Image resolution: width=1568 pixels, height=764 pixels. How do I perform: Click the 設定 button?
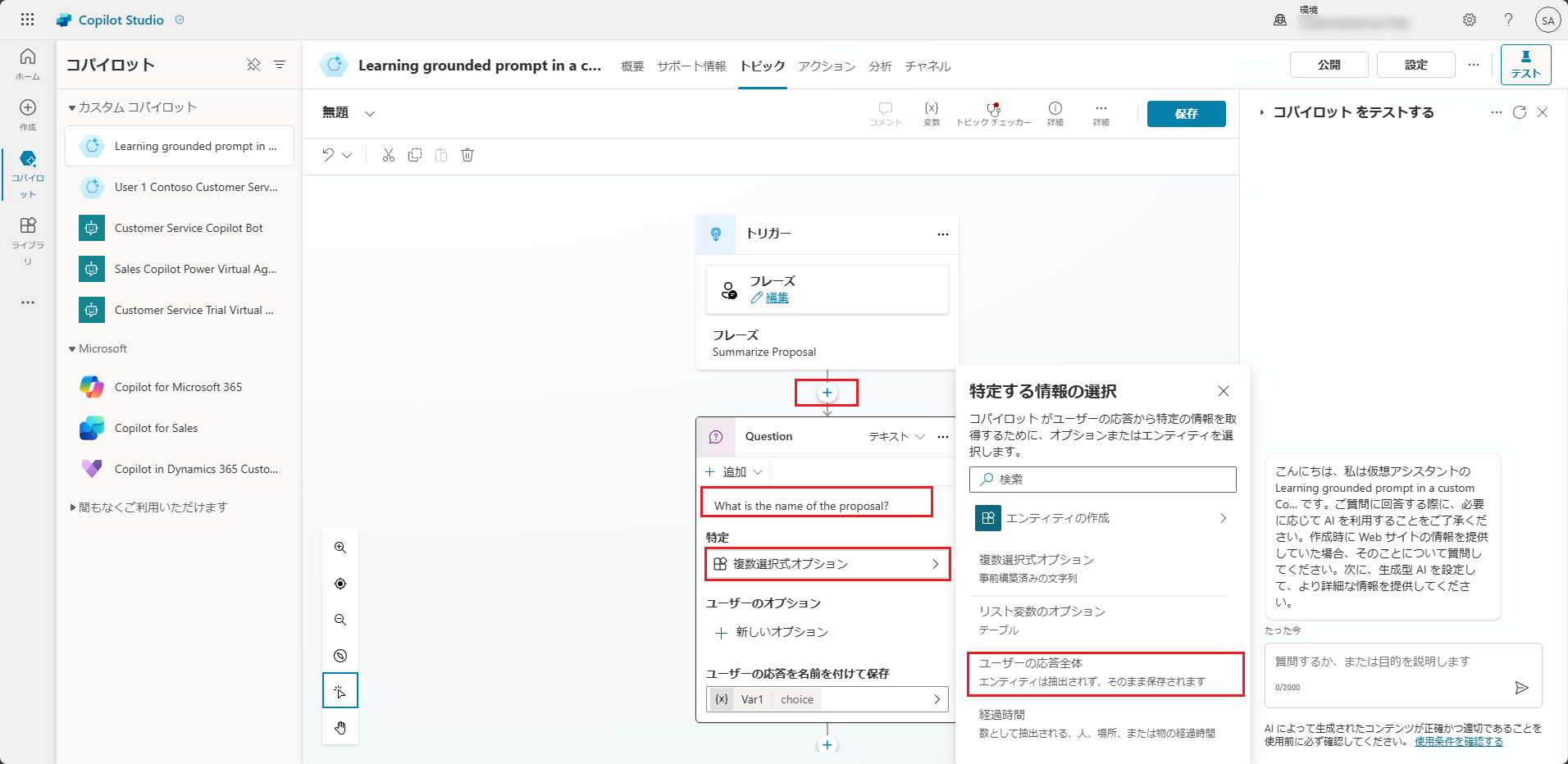click(1416, 65)
